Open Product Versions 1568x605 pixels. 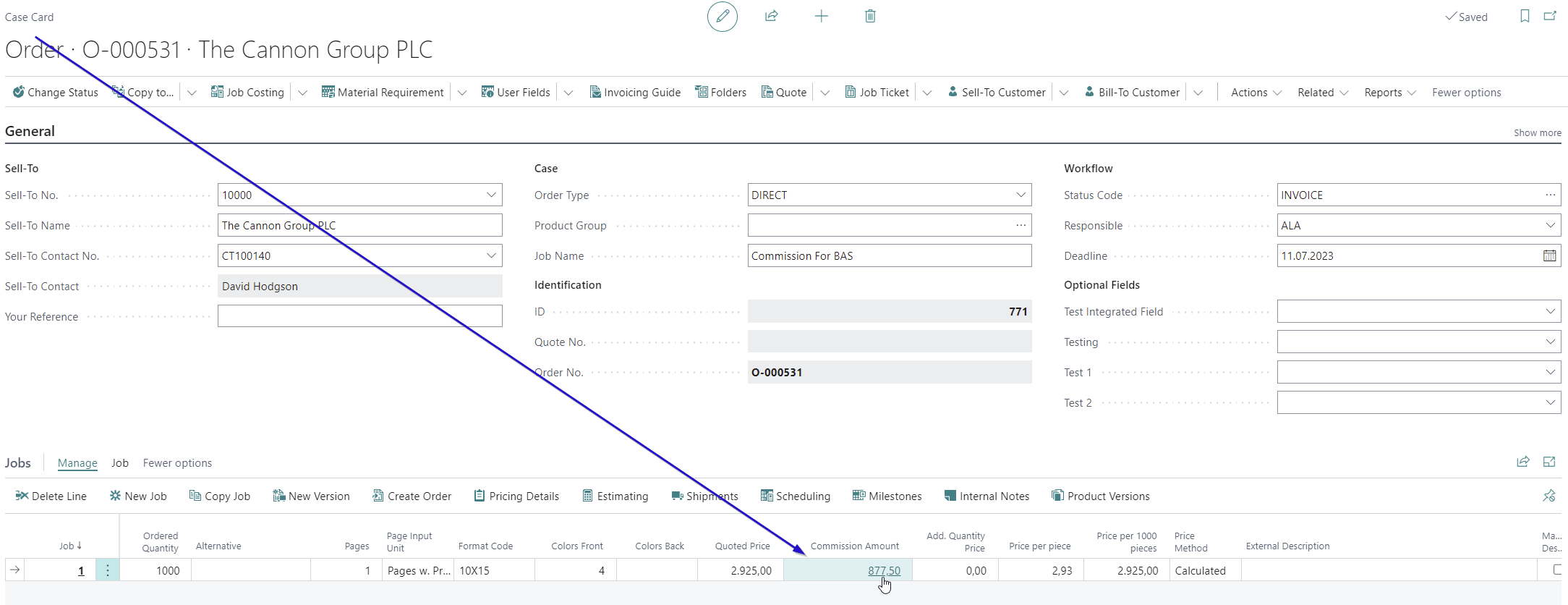1101,496
